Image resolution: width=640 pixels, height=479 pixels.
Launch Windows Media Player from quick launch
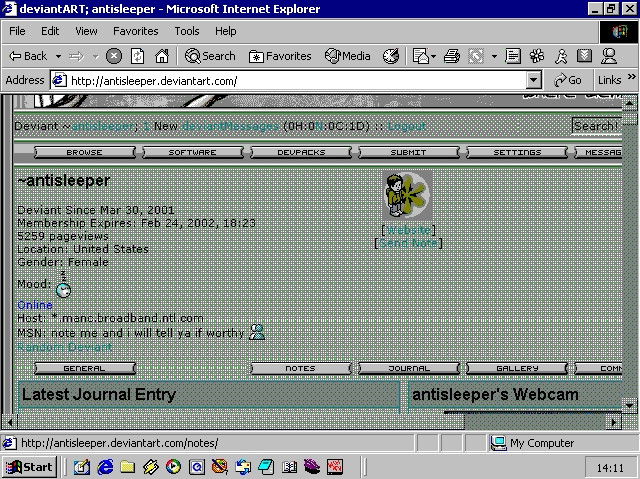point(173,467)
